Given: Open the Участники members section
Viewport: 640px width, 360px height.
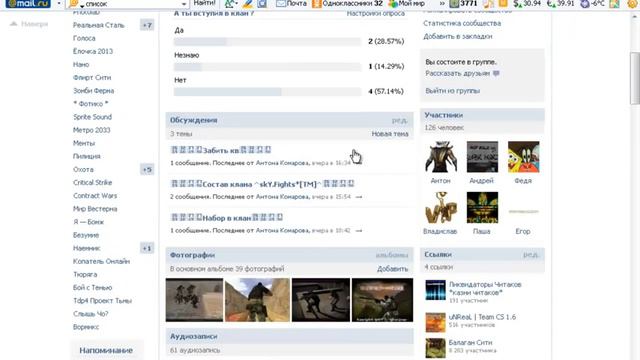Looking at the screenshot, I should tap(443, 115).
